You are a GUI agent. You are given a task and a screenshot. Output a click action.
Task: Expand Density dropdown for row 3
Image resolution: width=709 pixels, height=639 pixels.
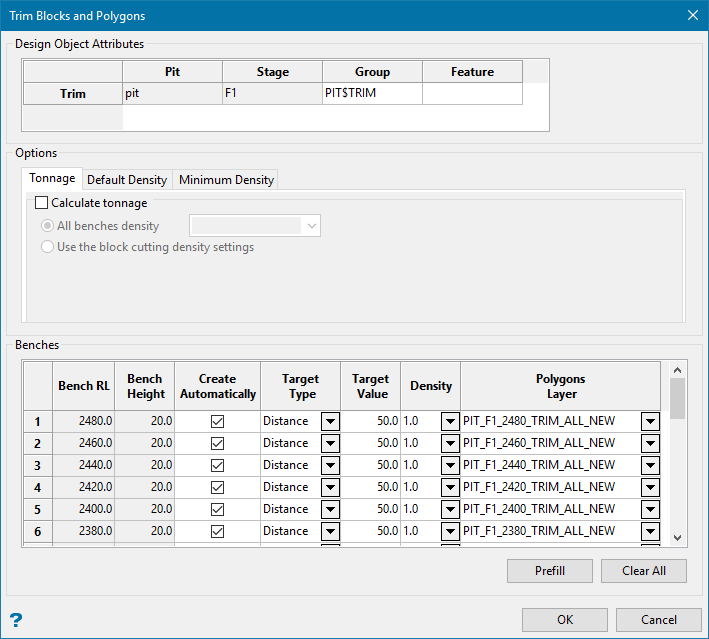point(450,465)
